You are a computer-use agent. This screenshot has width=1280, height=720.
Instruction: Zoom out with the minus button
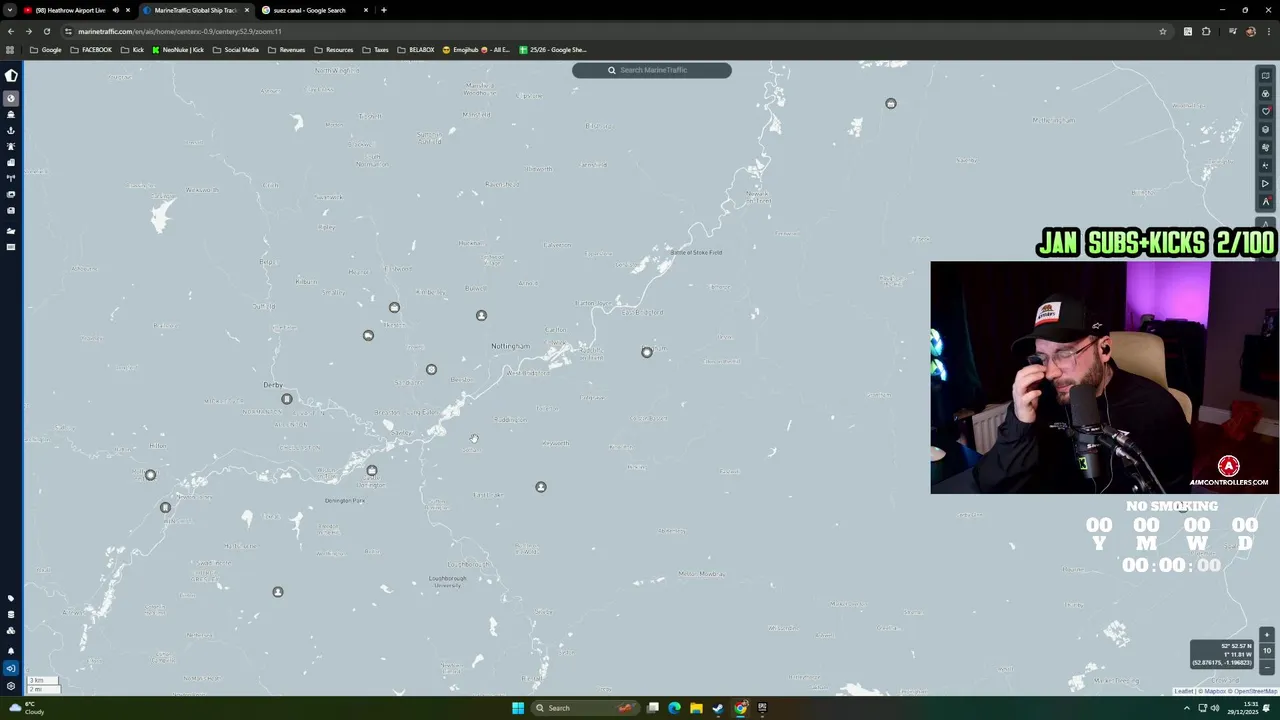(x=1267, y=666)
